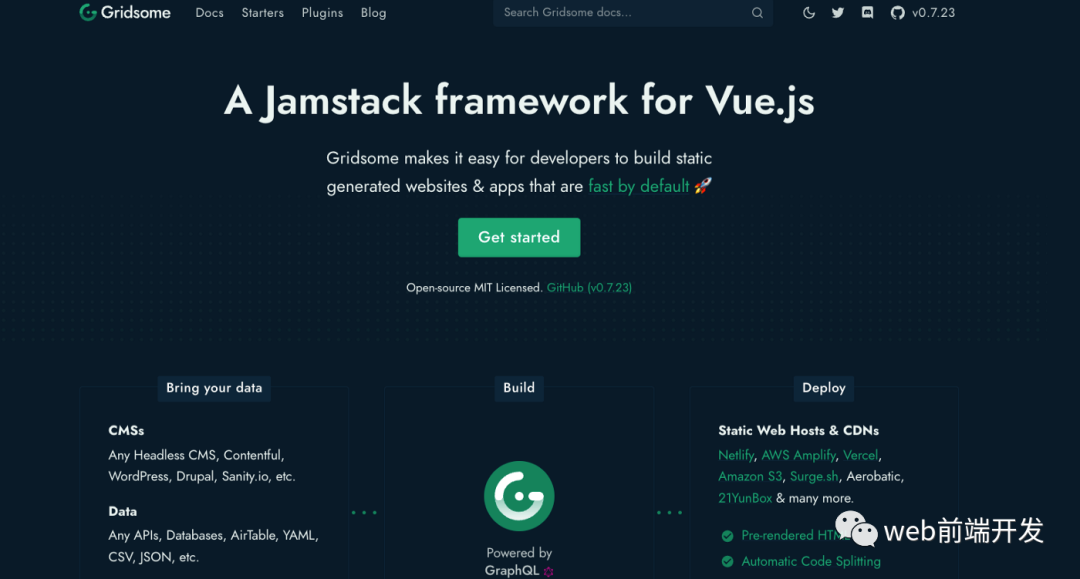Click the Data heading

(123, 512)
